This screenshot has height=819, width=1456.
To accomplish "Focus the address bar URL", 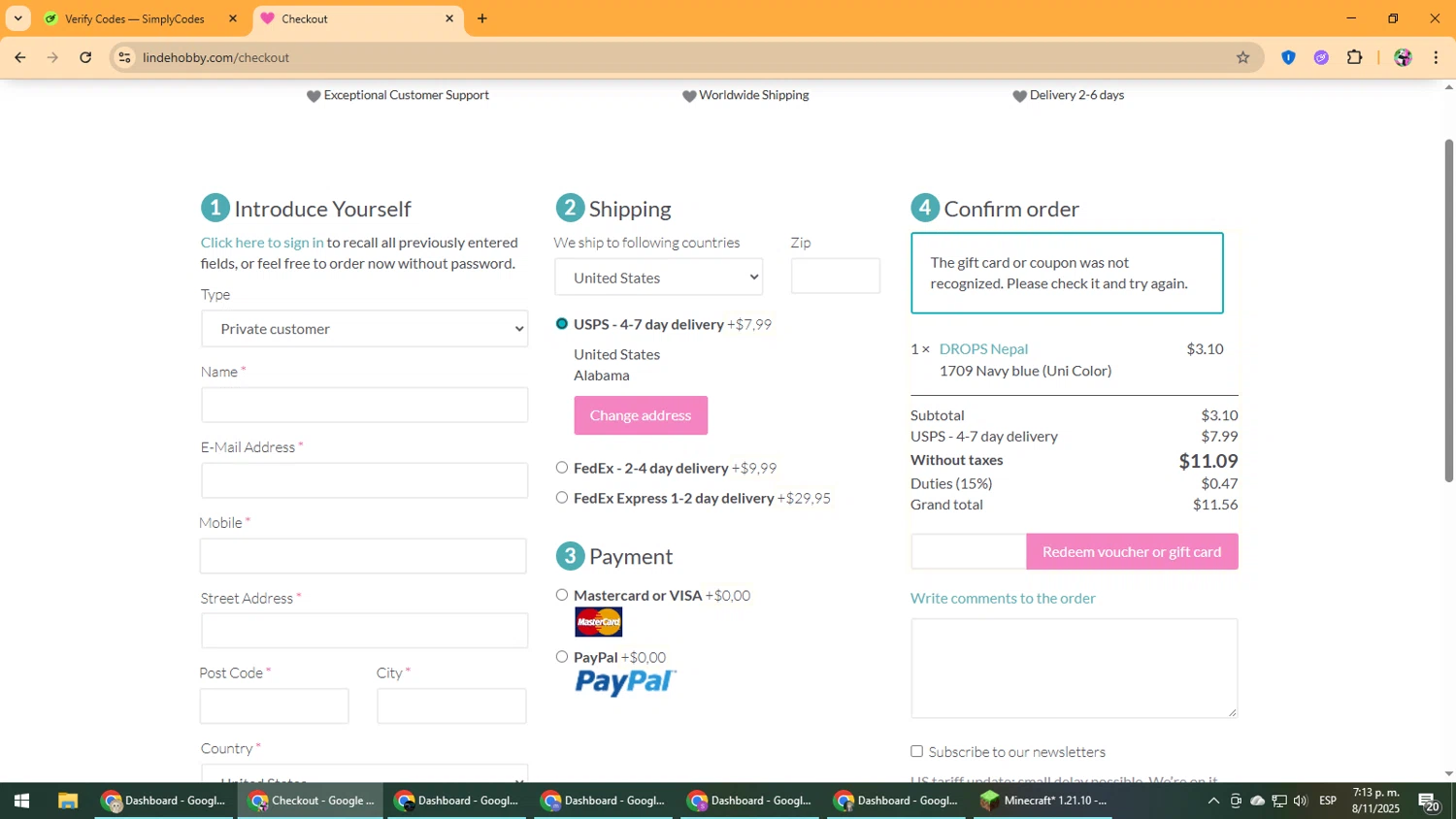I will 215,57.
